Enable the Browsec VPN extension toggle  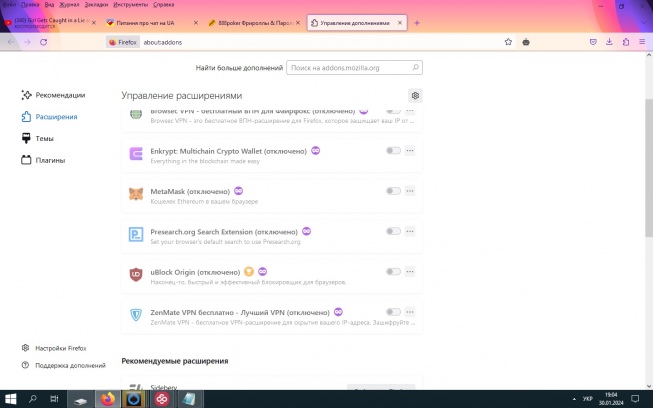393,111
